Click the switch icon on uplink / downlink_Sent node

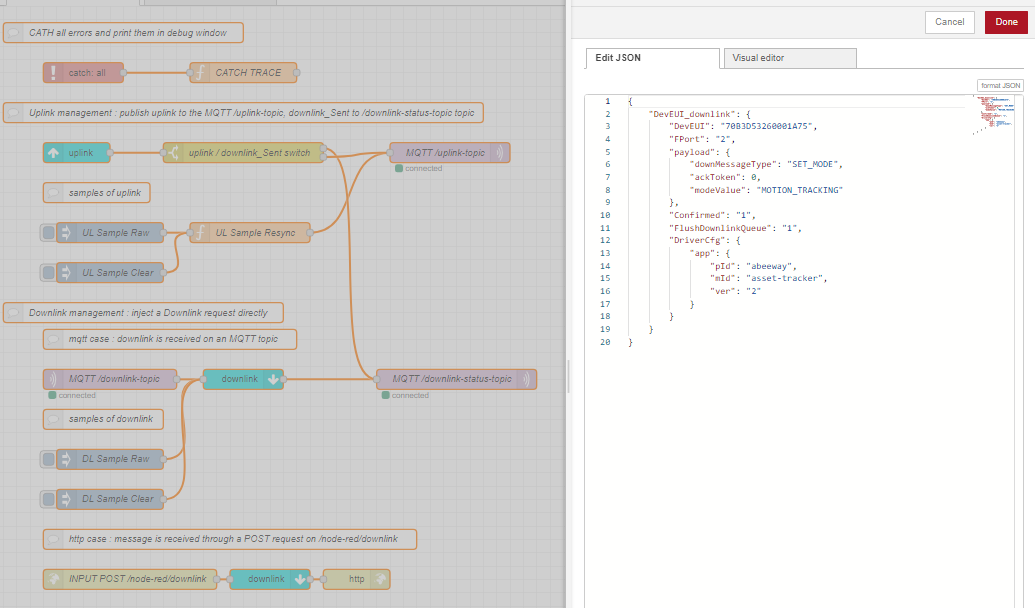[x=173, y=152]
